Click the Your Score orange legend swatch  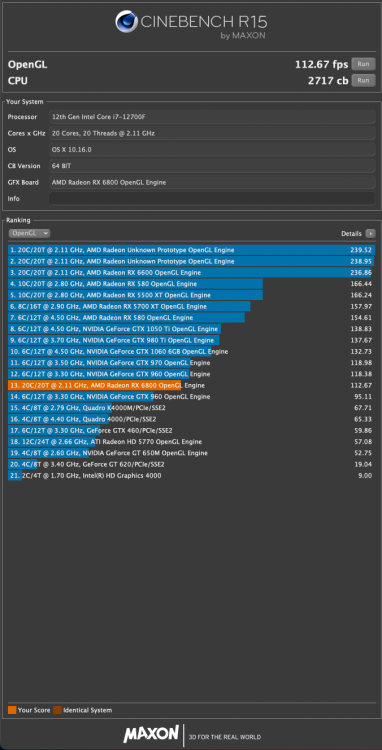click(x=12, y=710)
